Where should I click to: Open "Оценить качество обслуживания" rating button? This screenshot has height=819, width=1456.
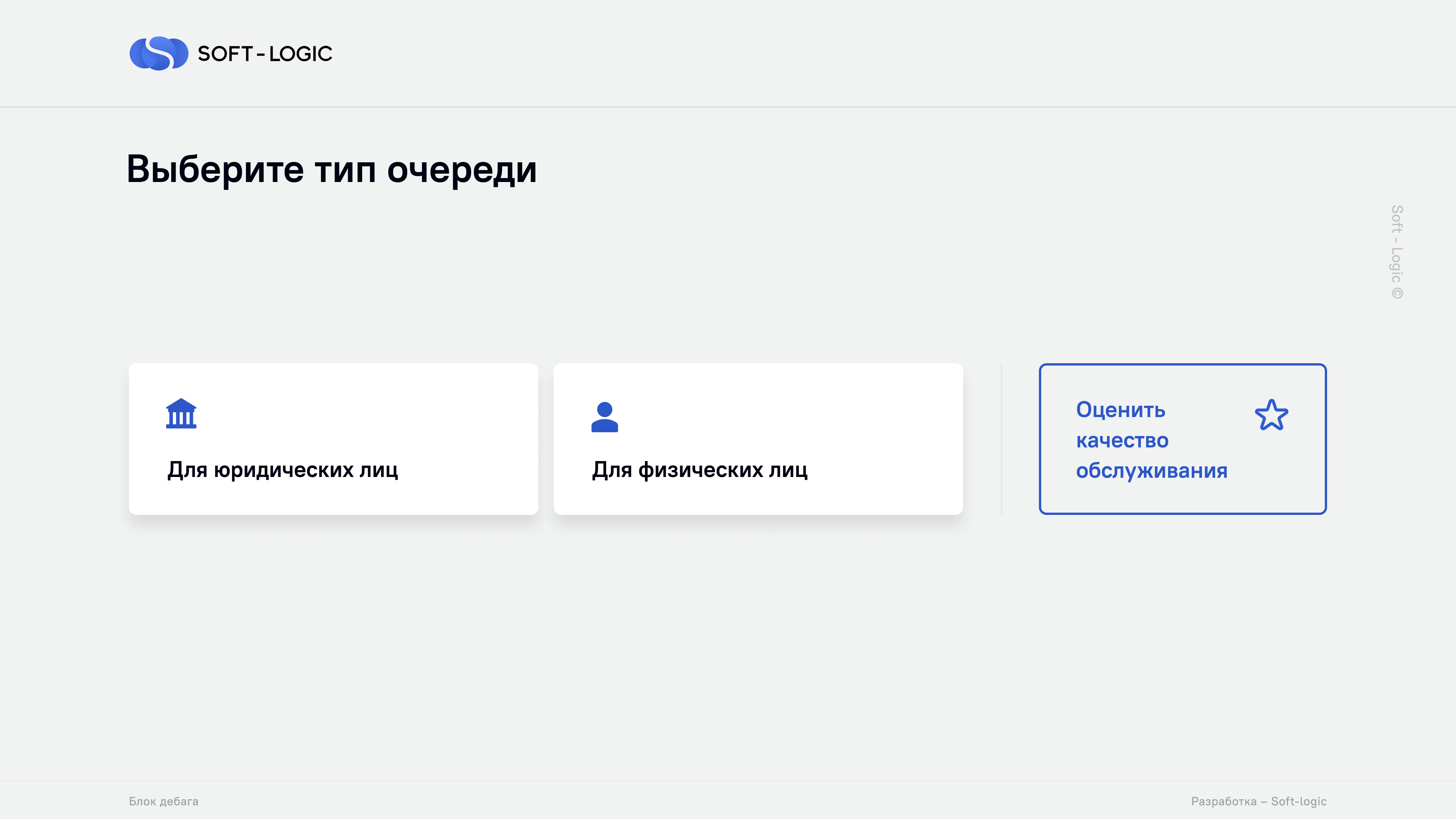tap(1183, 439)
